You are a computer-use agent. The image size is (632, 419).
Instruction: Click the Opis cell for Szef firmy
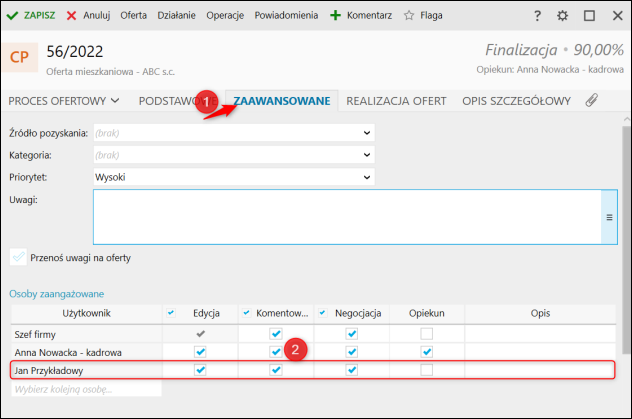(x=540, y=334)
